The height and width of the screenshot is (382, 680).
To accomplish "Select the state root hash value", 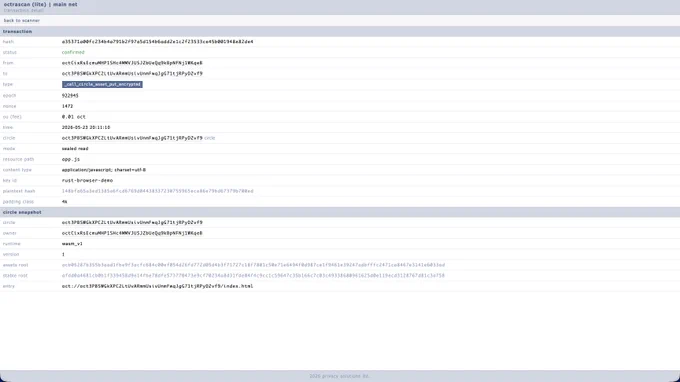I will pyautogui.click(x=253, y=275).
